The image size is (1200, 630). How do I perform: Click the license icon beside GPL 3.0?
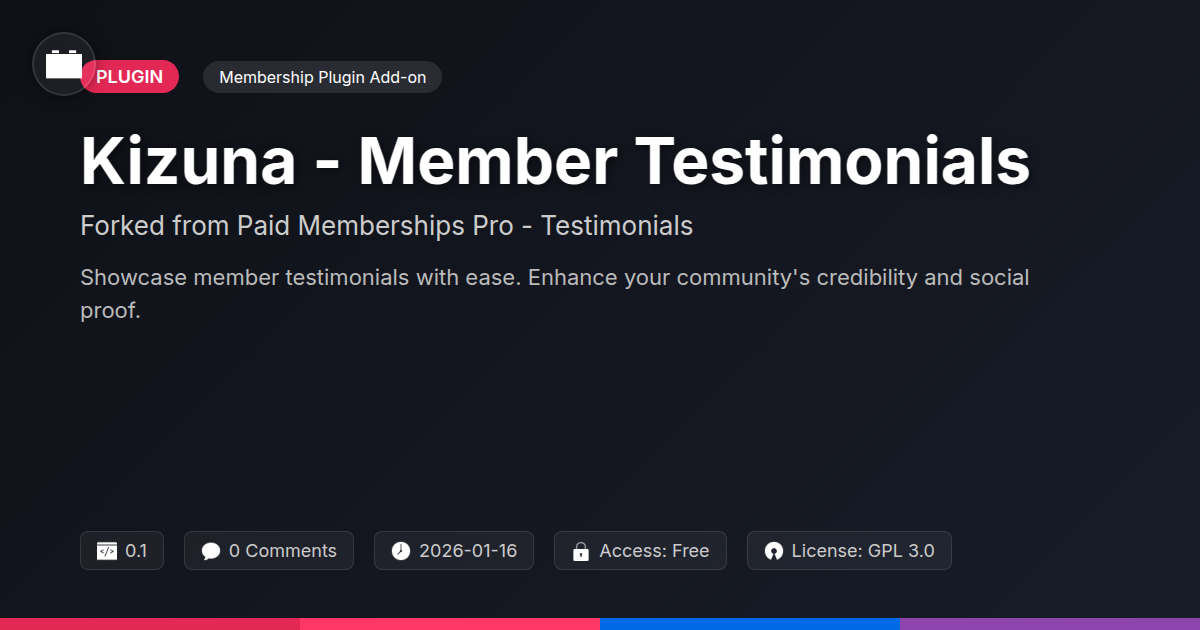(x=773, y=551)
